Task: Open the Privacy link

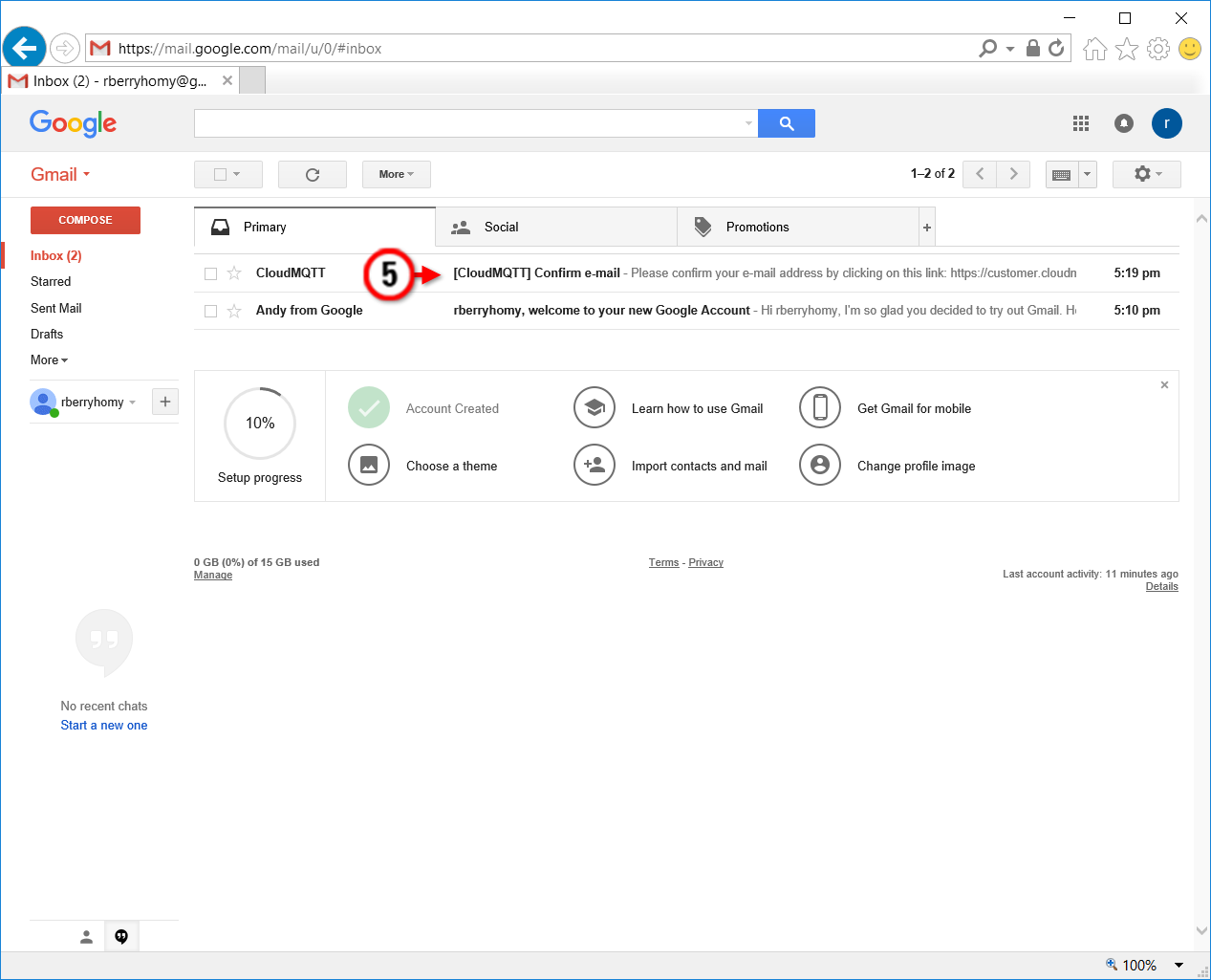Action: click(x=706, y=562)
